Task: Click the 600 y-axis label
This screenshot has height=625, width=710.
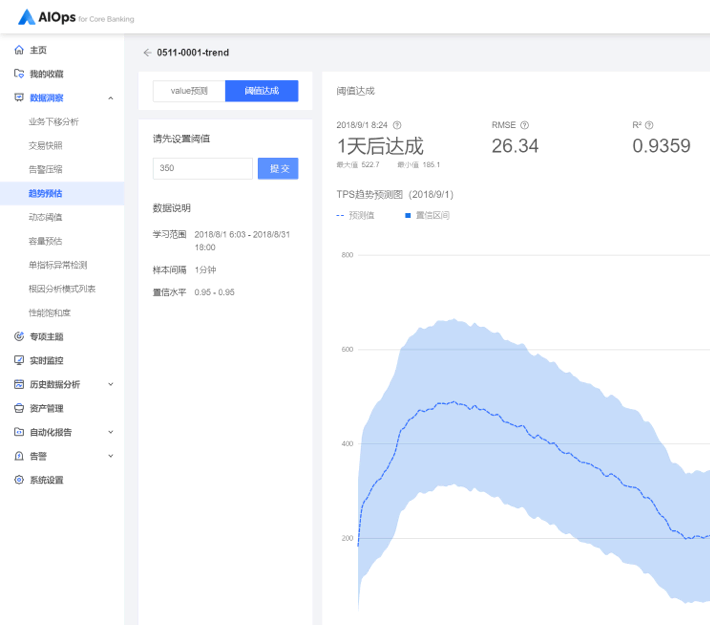Action: tap(347, 349)
